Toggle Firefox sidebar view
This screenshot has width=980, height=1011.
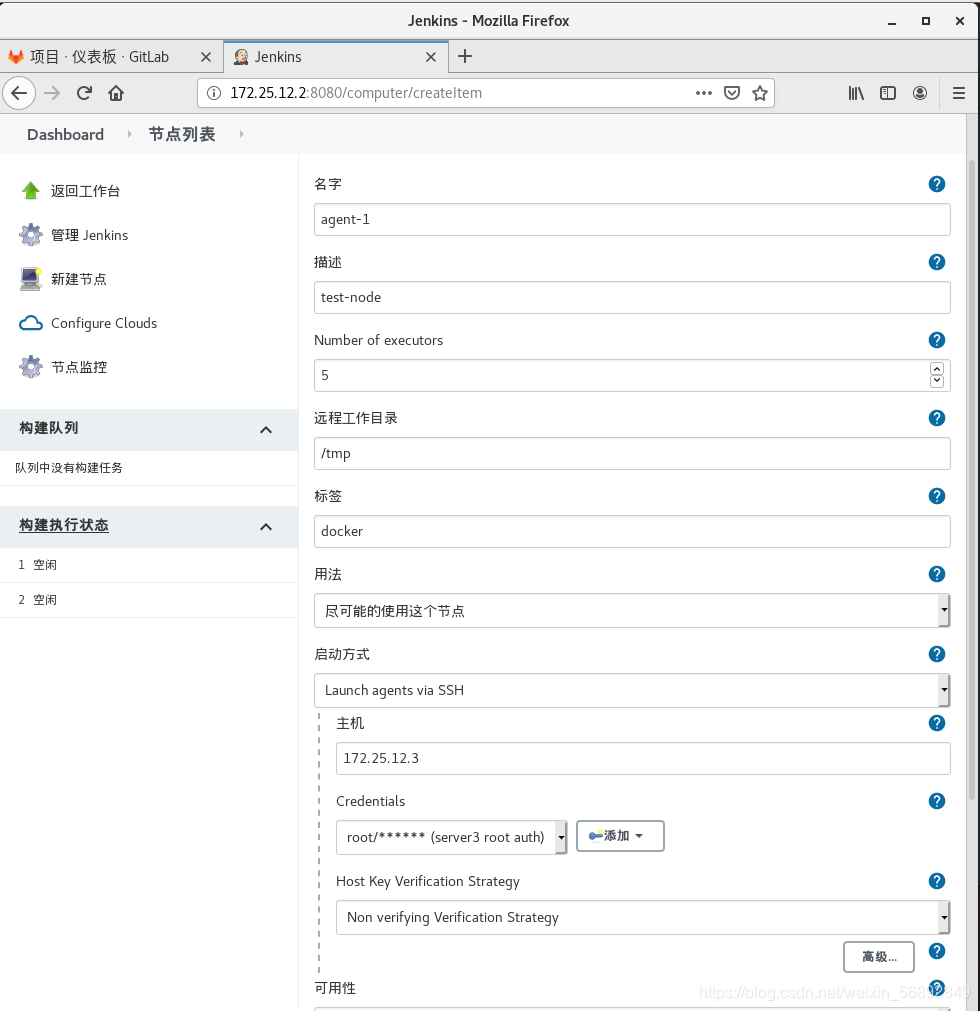pyautogui.click(x=888, y=93)
